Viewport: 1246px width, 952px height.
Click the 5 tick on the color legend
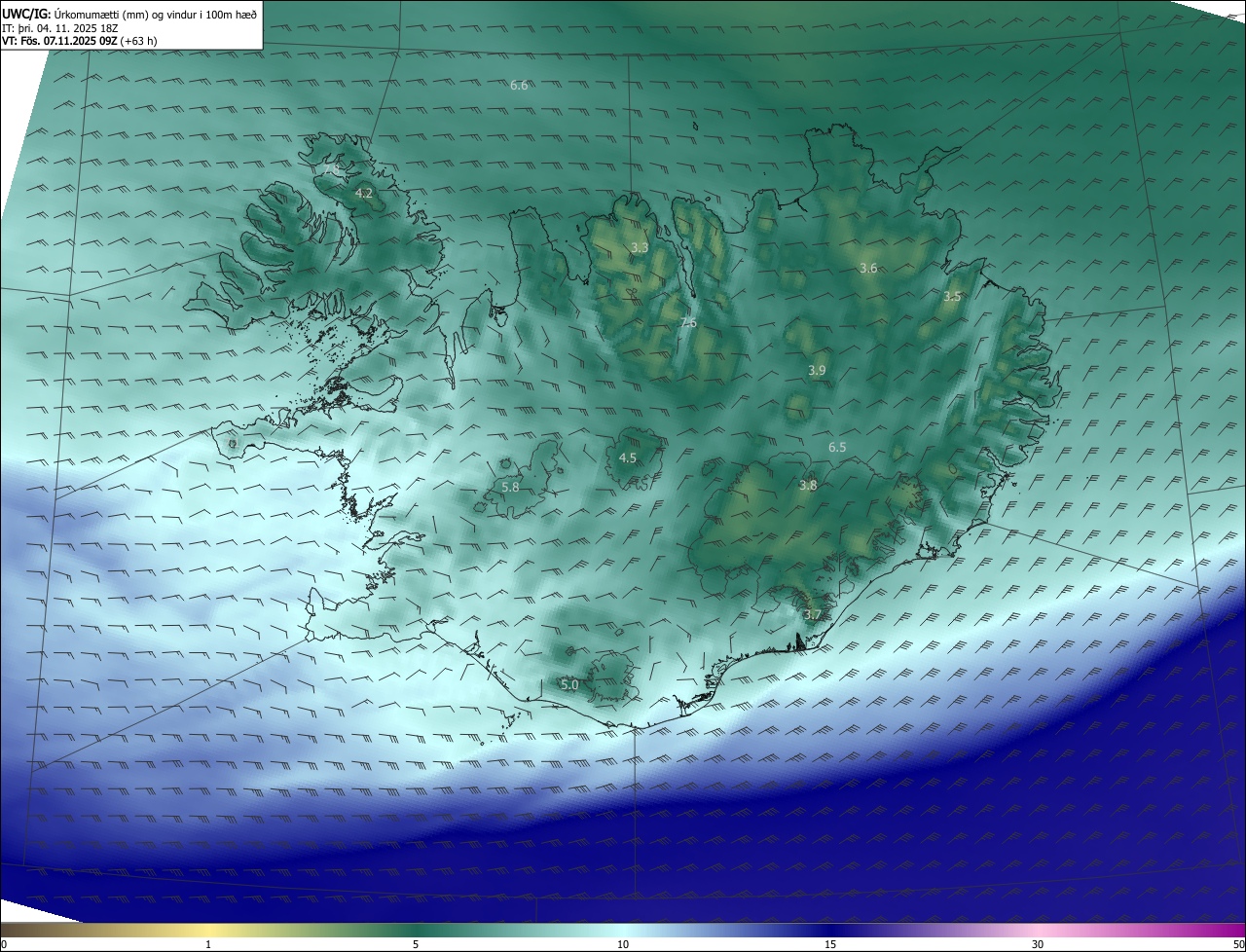tap(416, 944)
